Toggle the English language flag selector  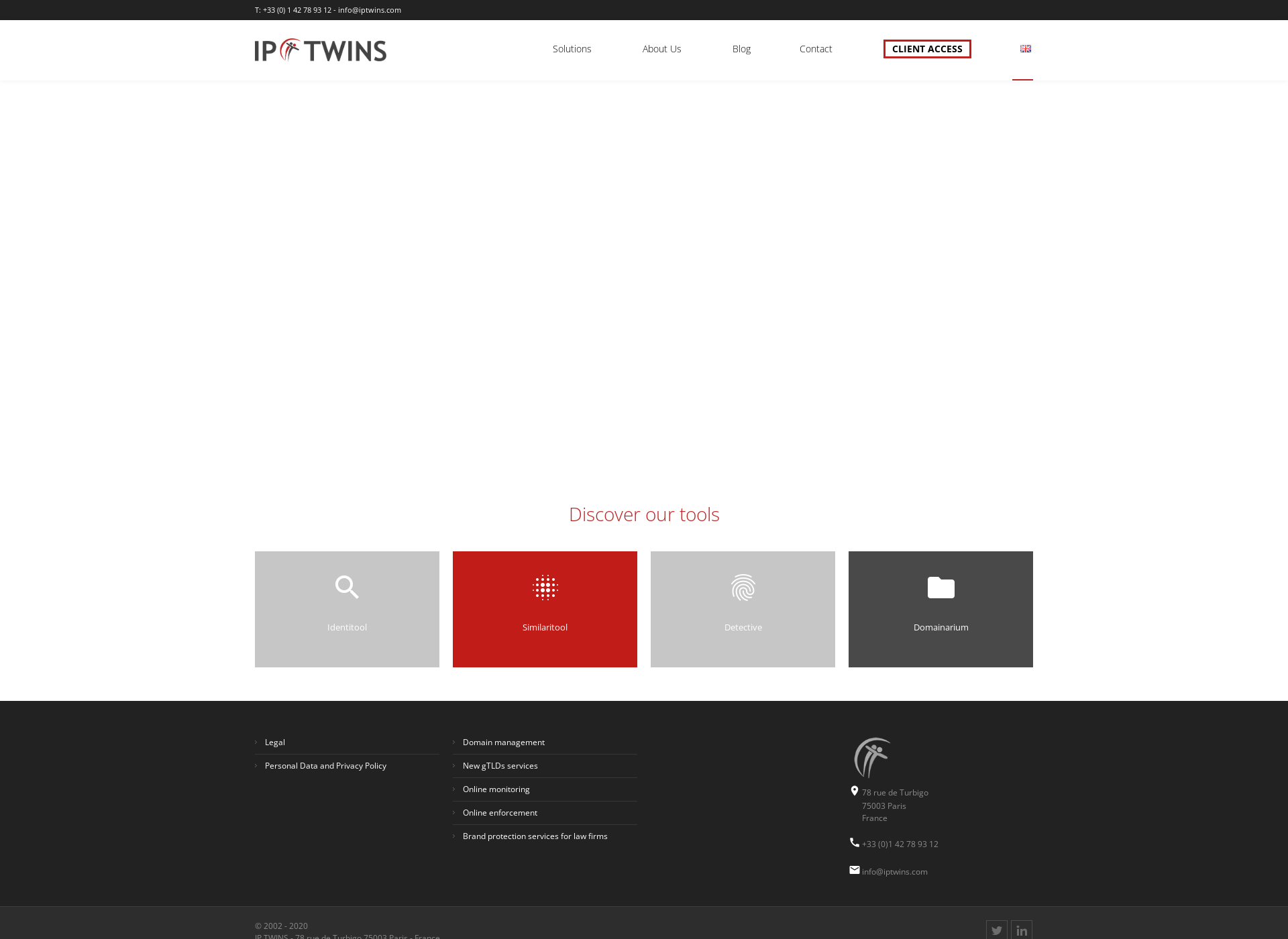click(1026, 48)
